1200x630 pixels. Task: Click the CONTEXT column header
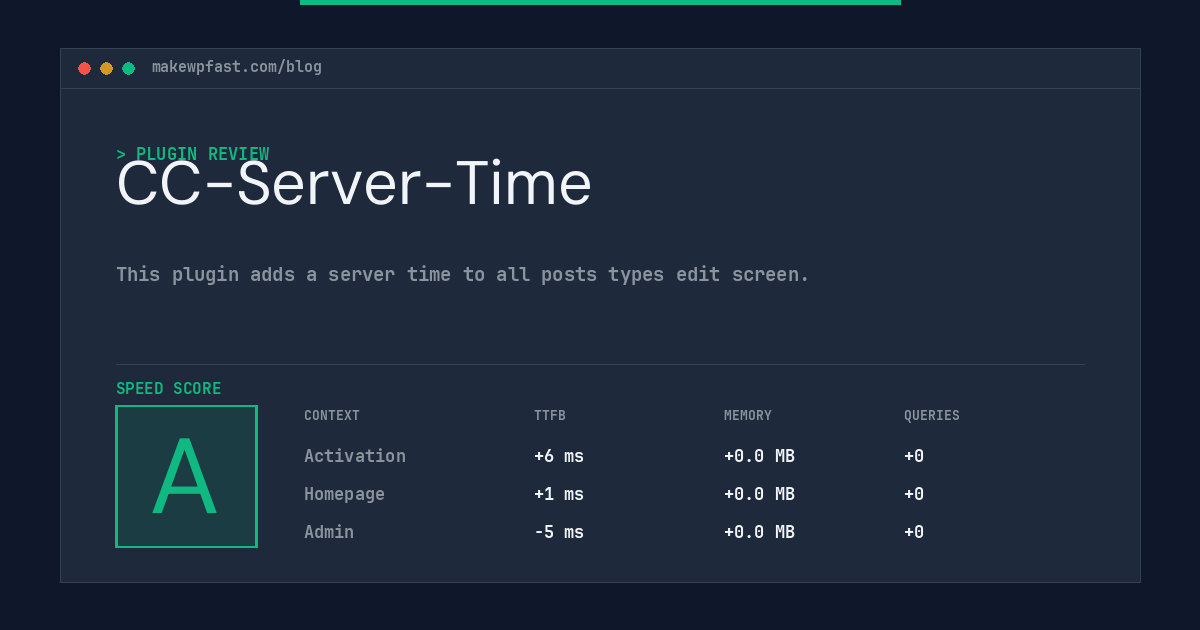pos(332,416)
